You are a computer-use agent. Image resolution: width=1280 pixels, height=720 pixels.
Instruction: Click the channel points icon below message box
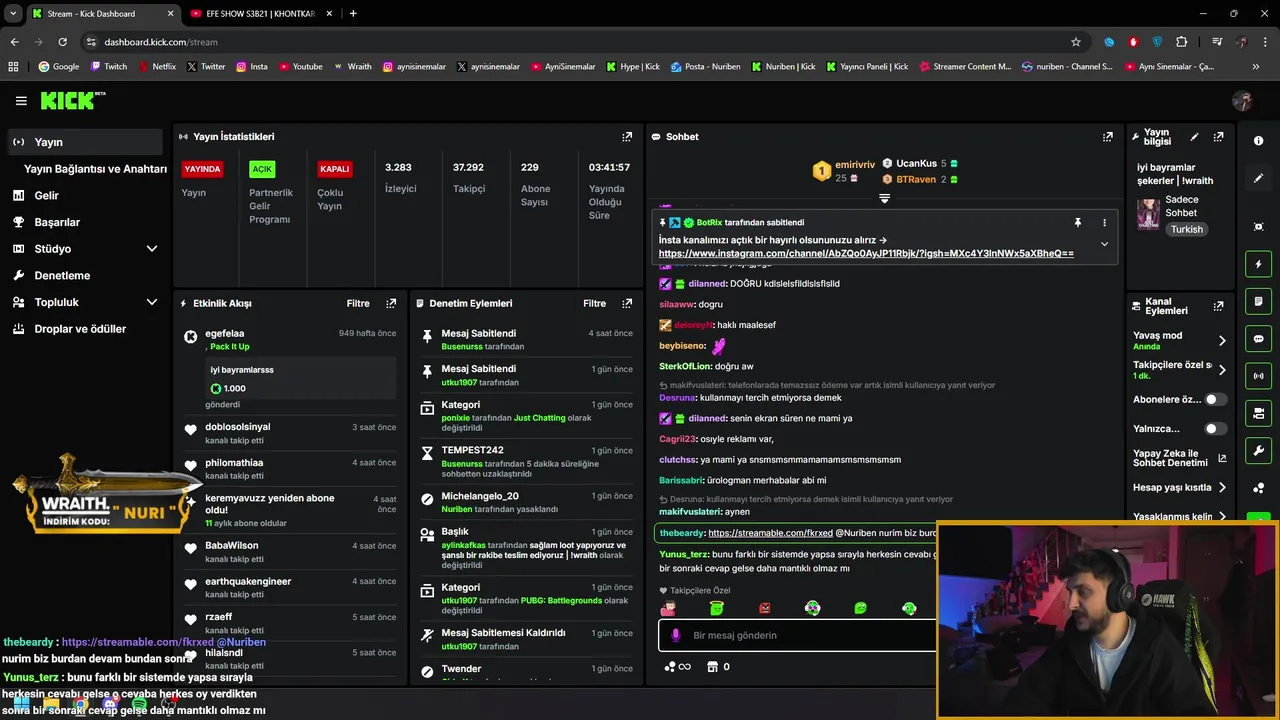(x=679, y=667)
